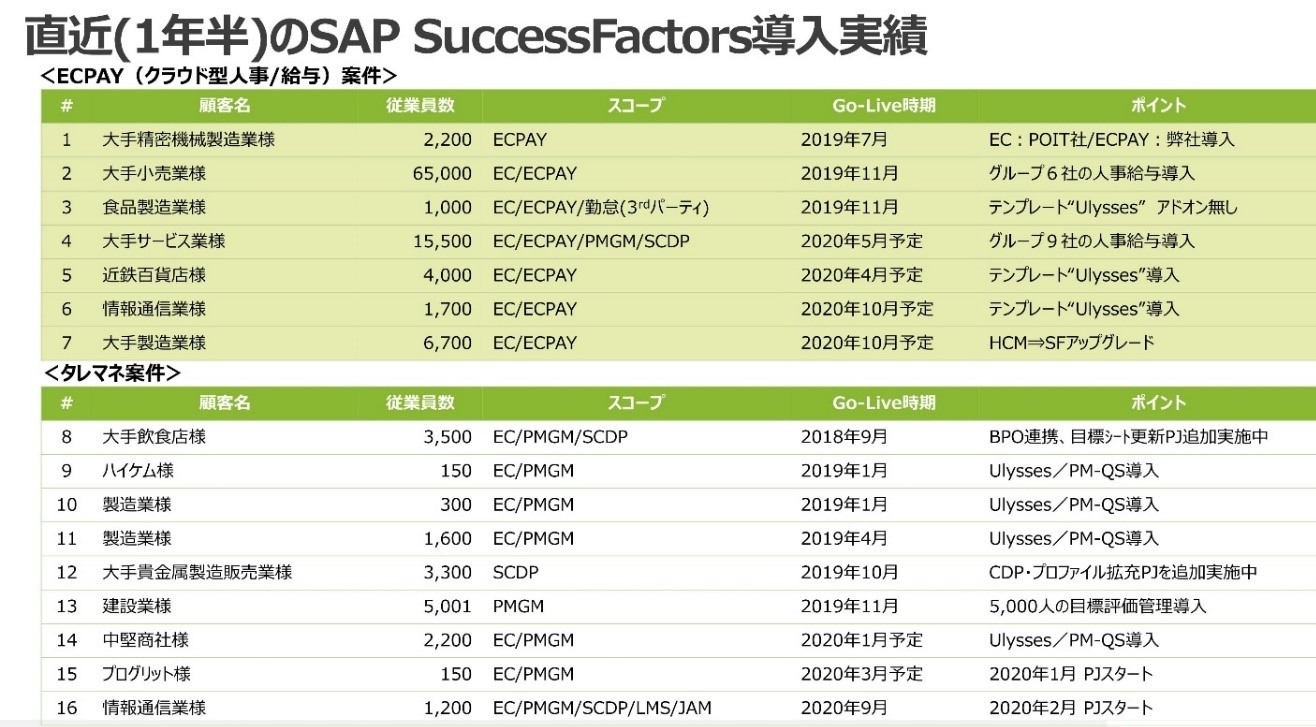
Task: Click the 大手小売業様 customer name
Action: click(x=154, y=174)
